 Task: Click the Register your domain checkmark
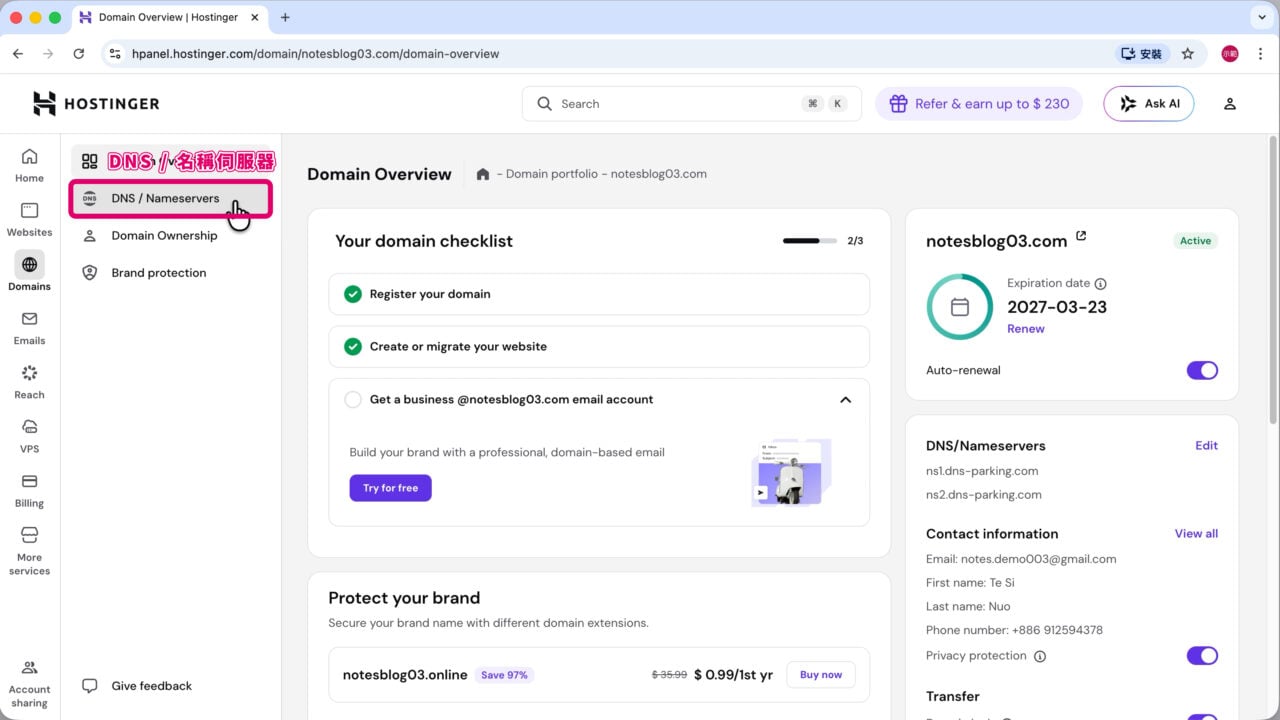[352, 294]
